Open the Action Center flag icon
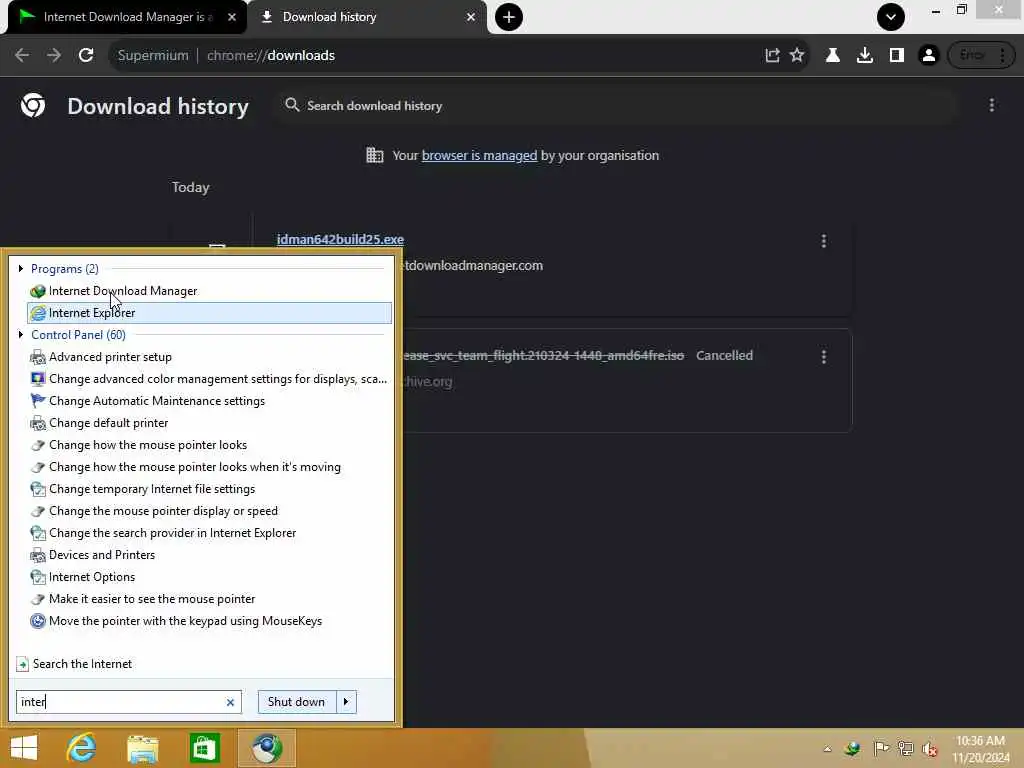This screenshot has width=1024, height=768. 881,748
